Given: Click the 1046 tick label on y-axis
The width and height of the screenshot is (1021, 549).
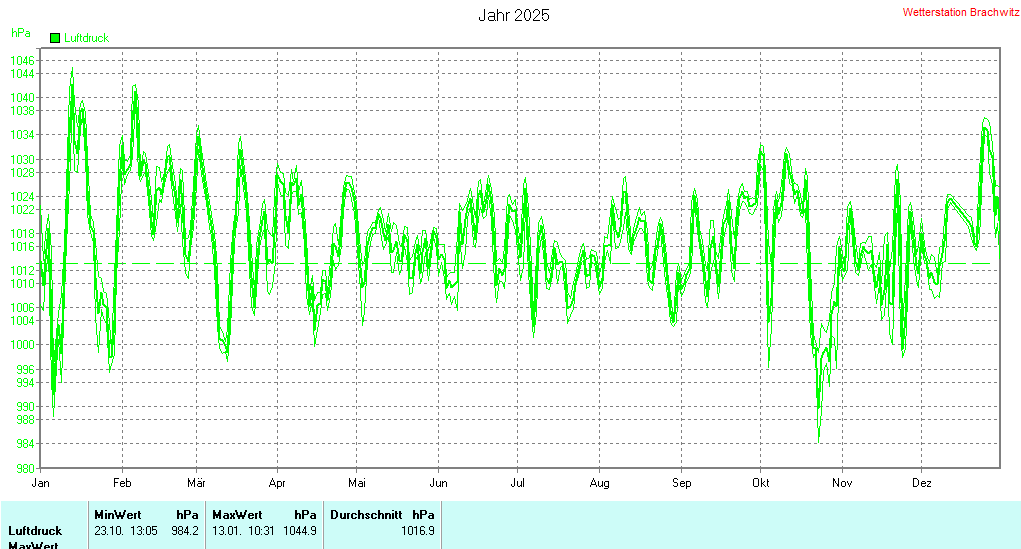Looking at the screenshot, I should [x=24, y=61].
